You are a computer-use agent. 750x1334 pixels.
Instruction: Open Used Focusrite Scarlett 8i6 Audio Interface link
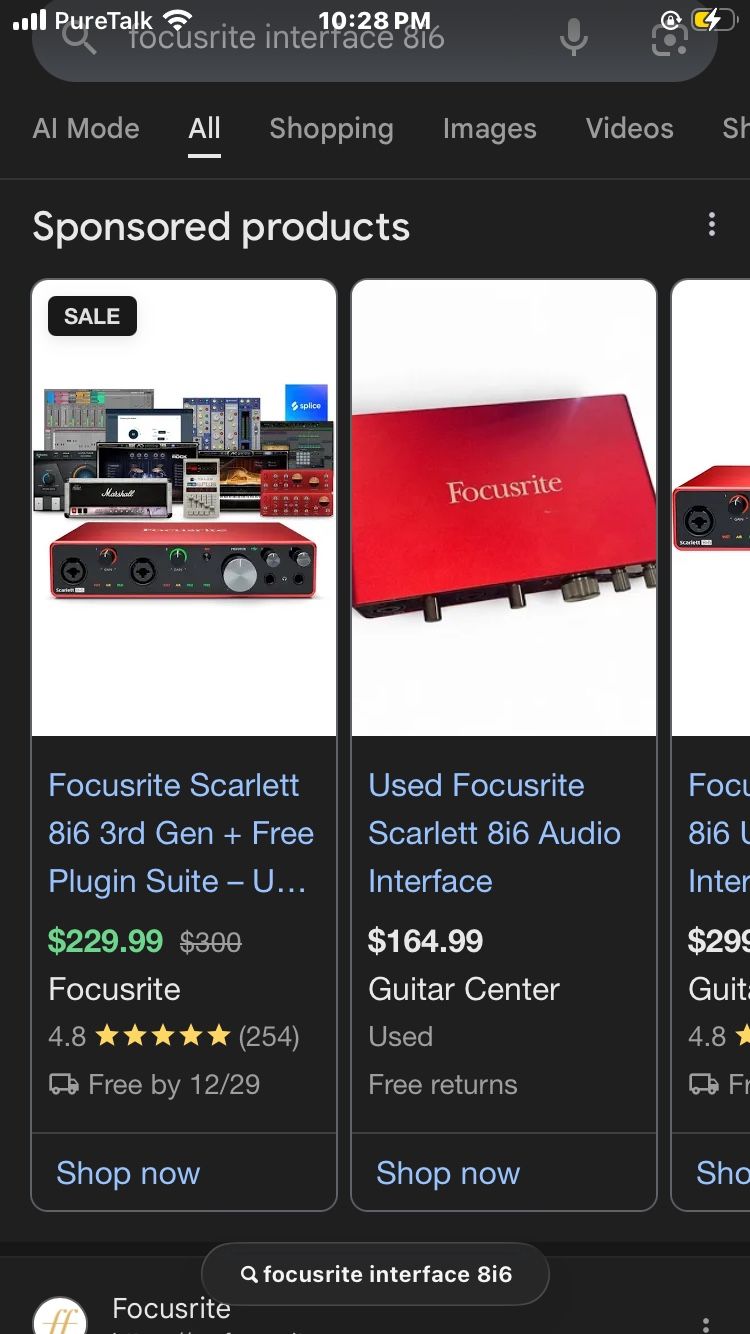point(494,833)
